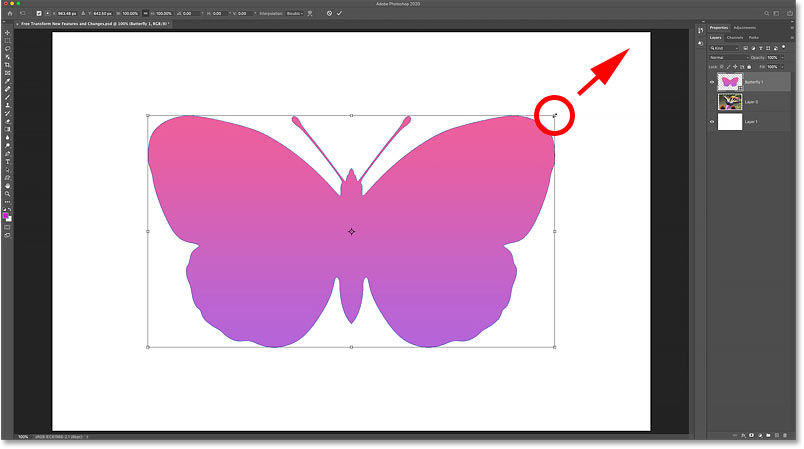Switch to the Layers tab
804x449 pixels.
click(x=715, y=37)
